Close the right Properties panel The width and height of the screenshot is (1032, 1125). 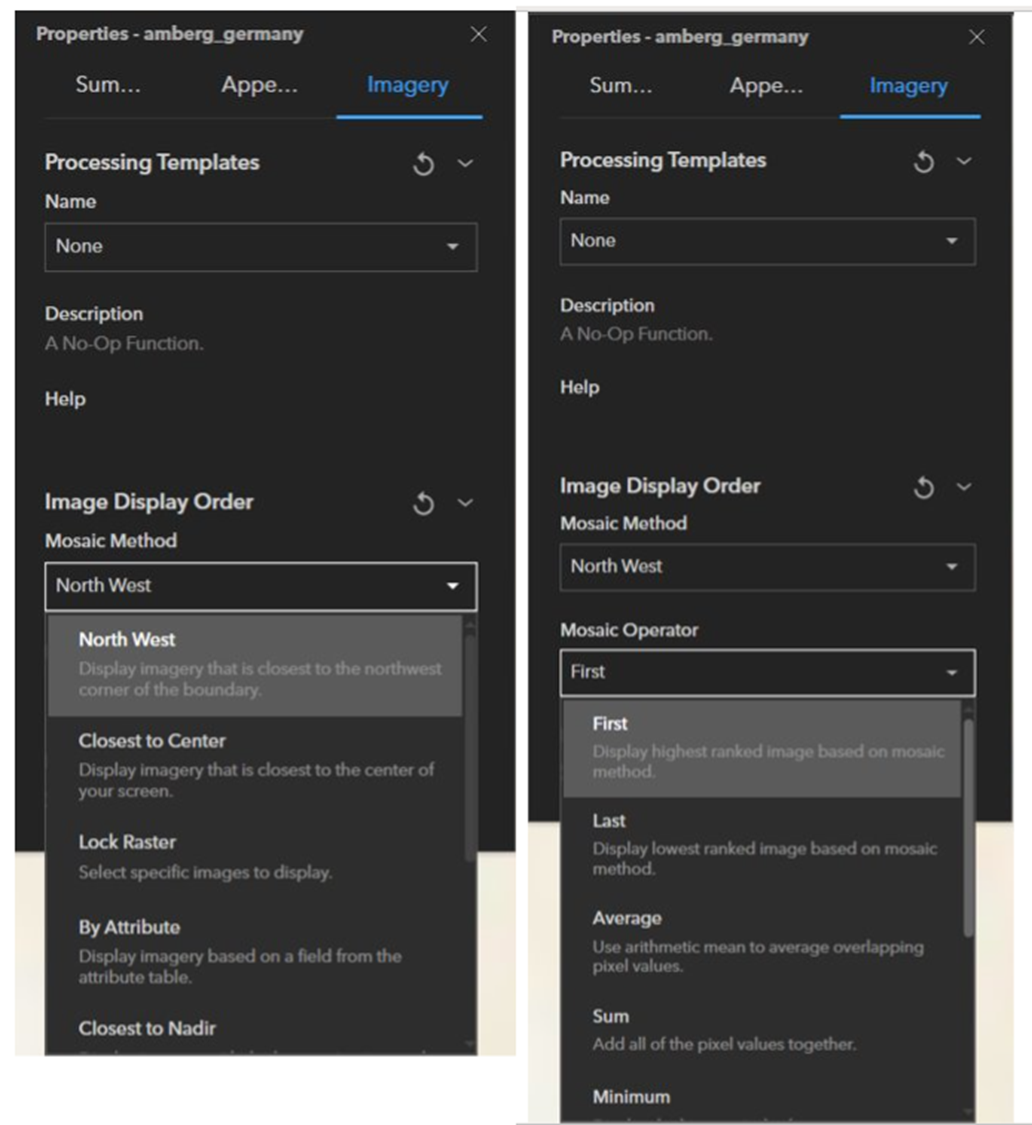[x=977, y=37]
